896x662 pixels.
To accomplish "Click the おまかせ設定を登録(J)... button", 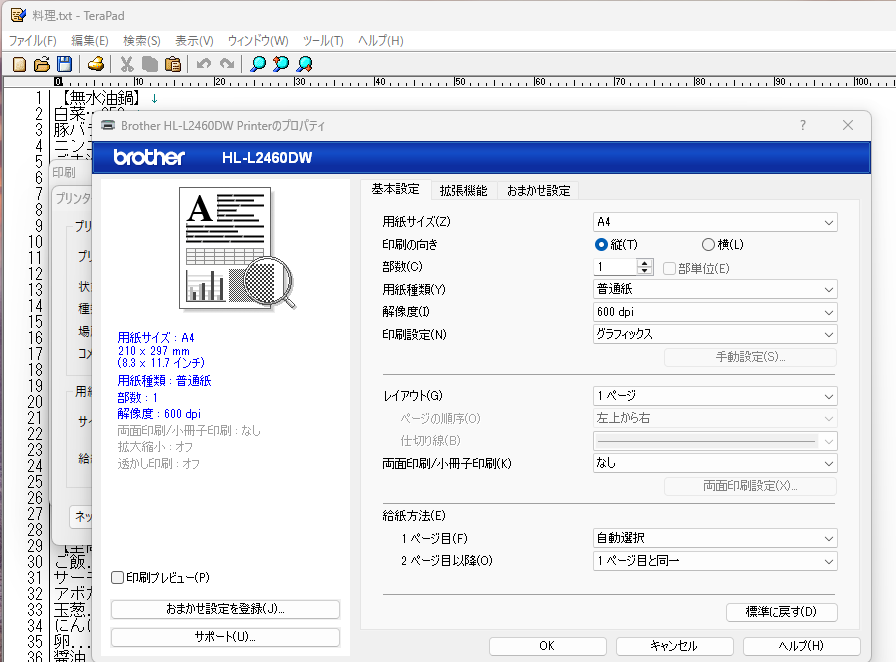I will 225,609.
